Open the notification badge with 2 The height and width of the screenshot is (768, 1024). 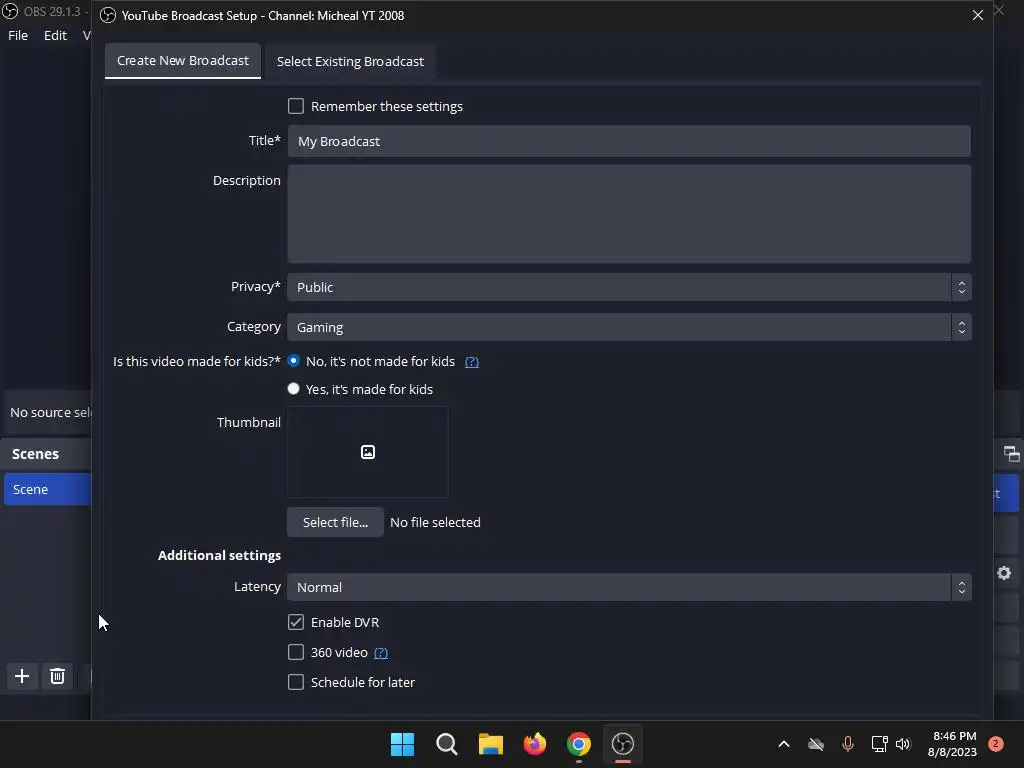click(x=996, y=744)
